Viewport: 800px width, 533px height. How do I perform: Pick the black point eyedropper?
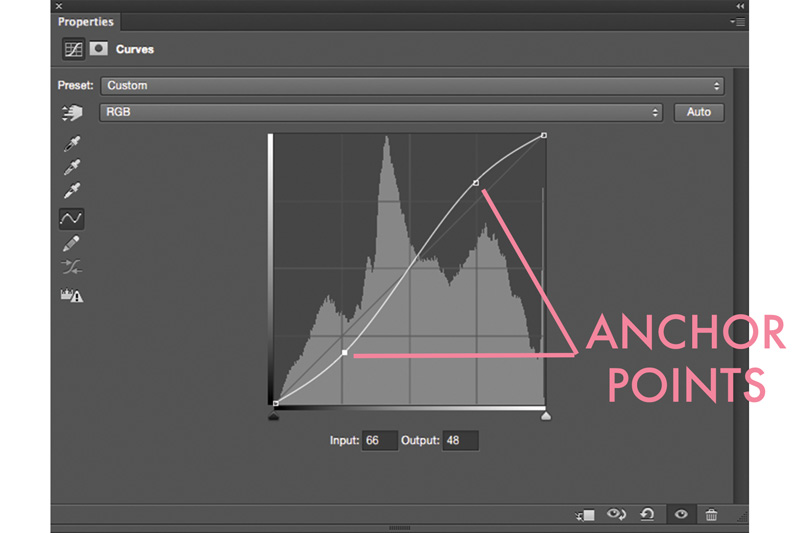point(72,143)
